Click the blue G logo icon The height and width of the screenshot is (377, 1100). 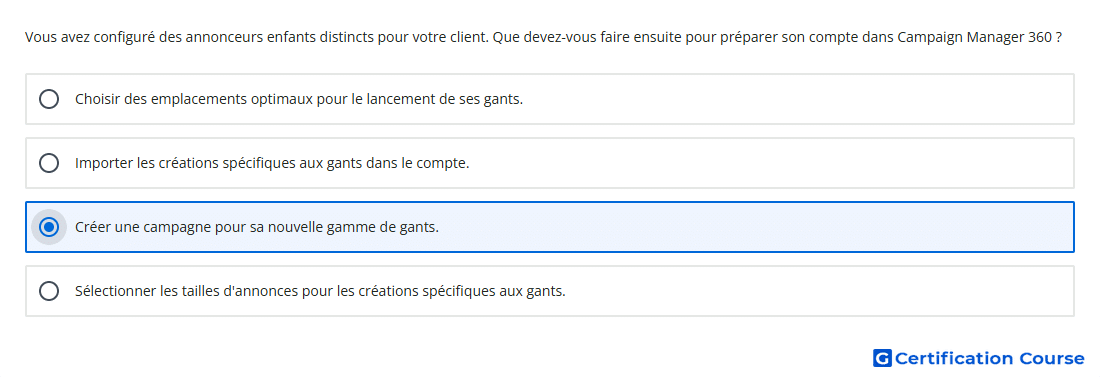tap(882, 359)
